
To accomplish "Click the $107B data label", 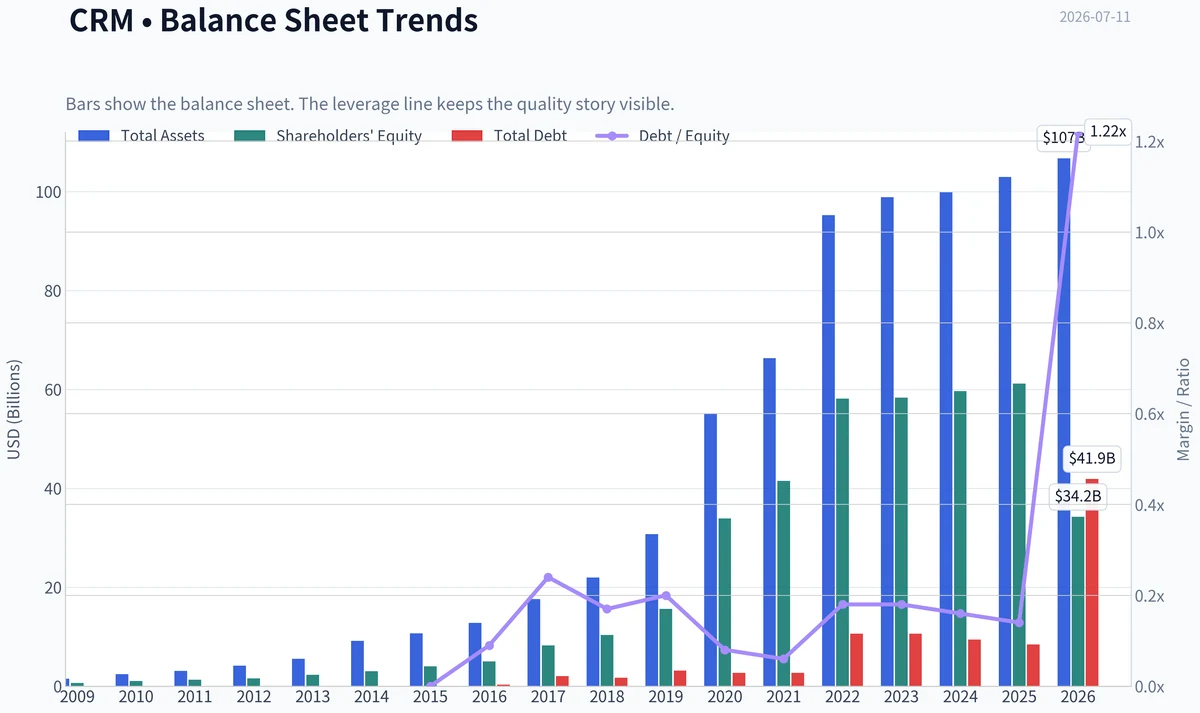I will pyautogui.click(x=1060, y=136).
